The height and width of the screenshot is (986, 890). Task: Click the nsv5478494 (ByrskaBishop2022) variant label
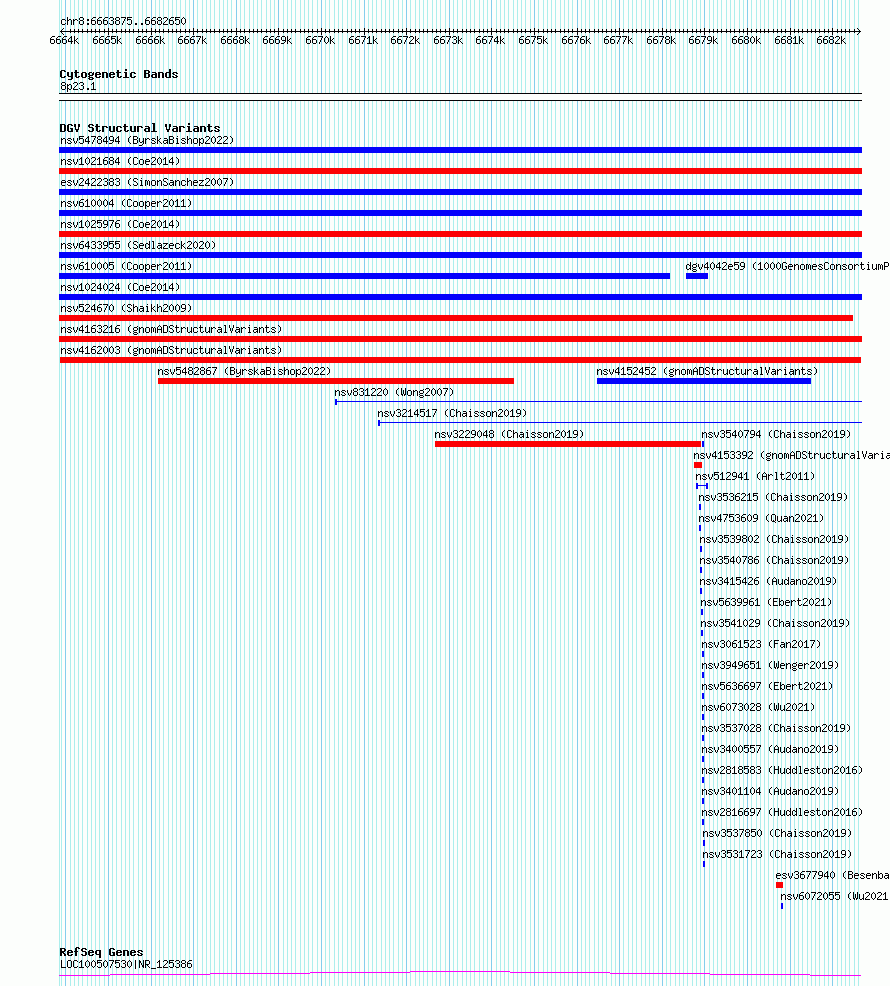point(147,140)
